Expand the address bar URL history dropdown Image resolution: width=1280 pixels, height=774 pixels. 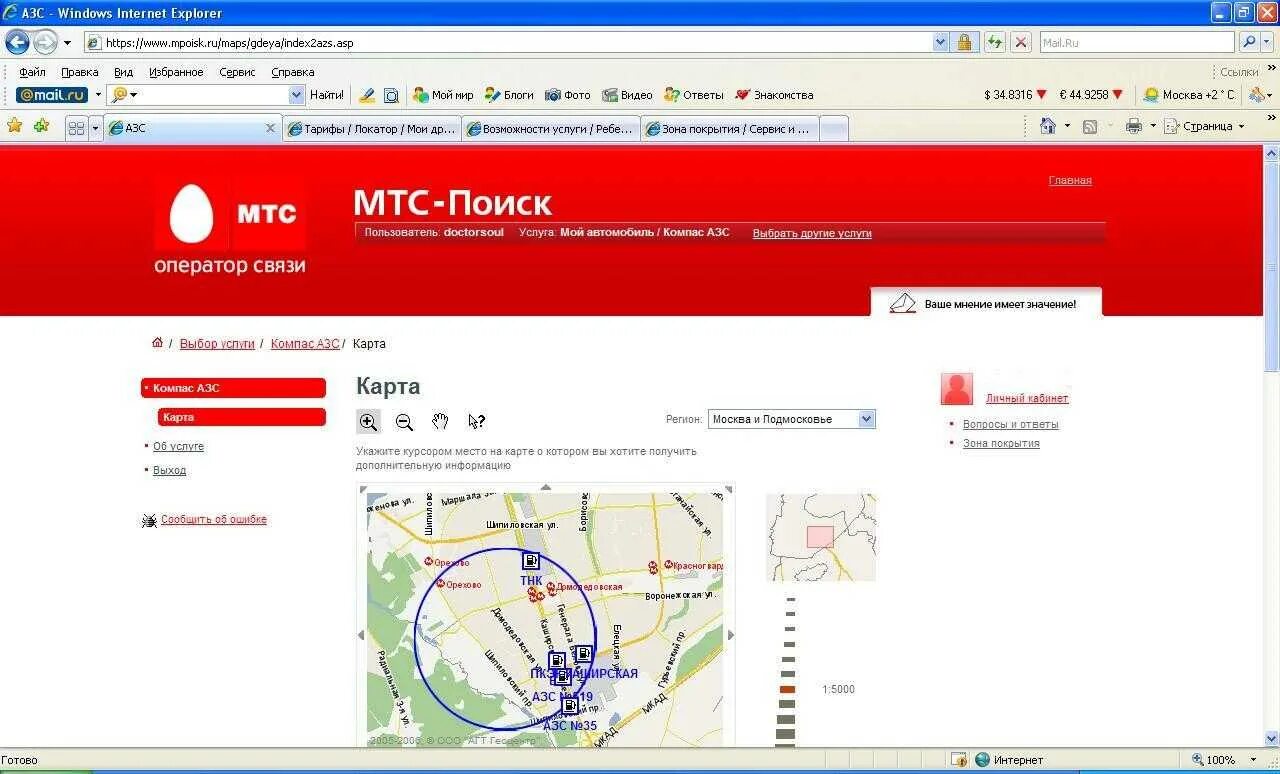tap(940, 42)
